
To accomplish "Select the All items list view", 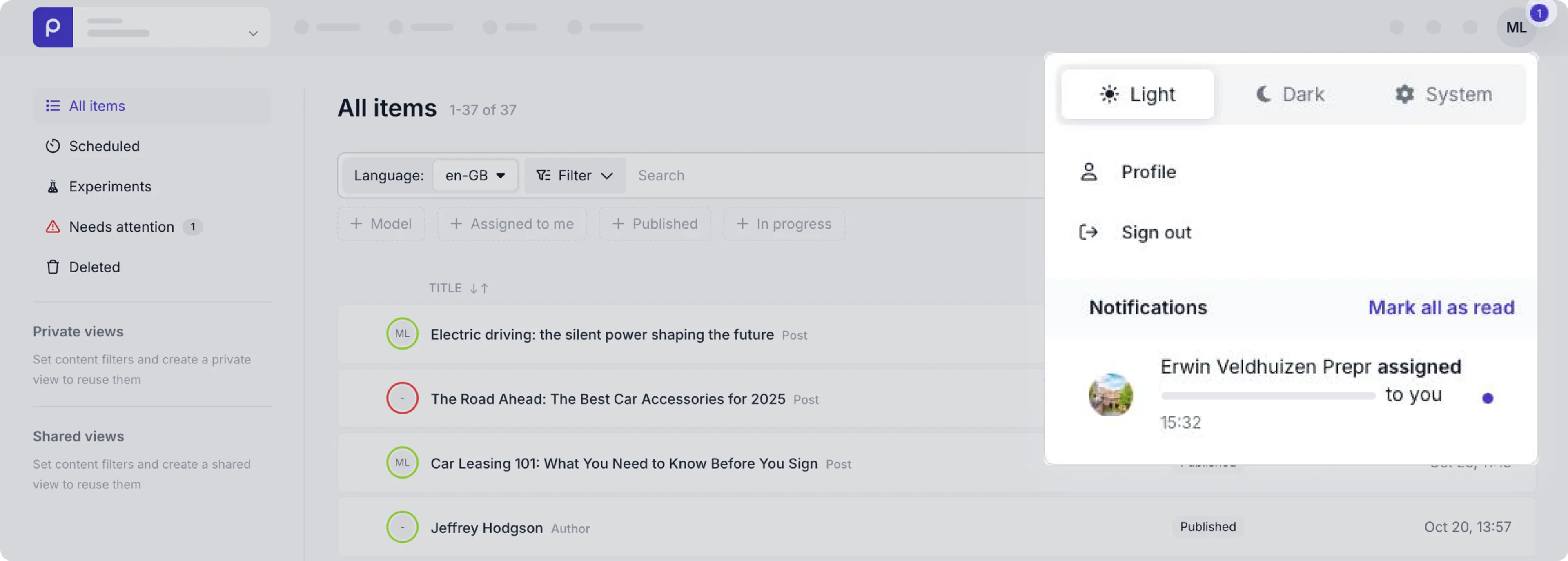I will tap(96, 105).
